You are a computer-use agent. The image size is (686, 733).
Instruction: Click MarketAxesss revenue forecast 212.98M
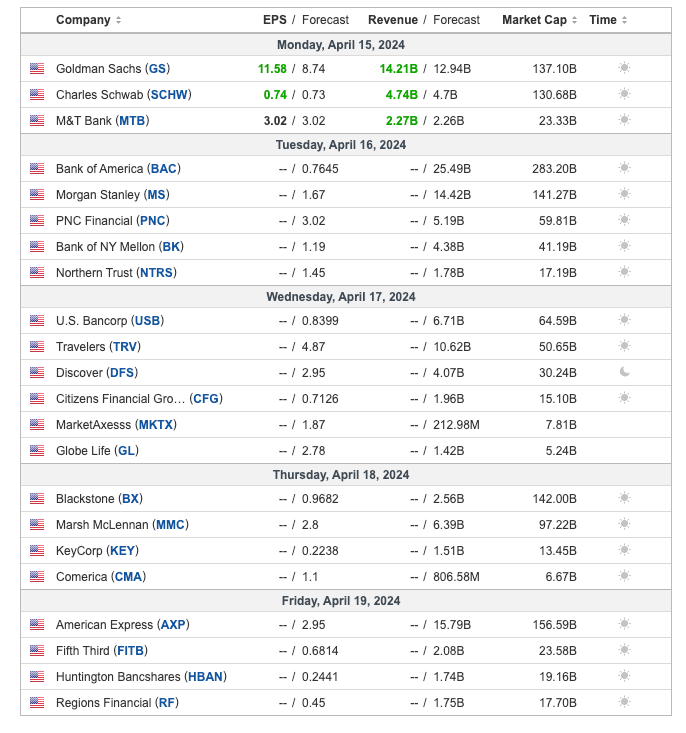tap(456, 425)
